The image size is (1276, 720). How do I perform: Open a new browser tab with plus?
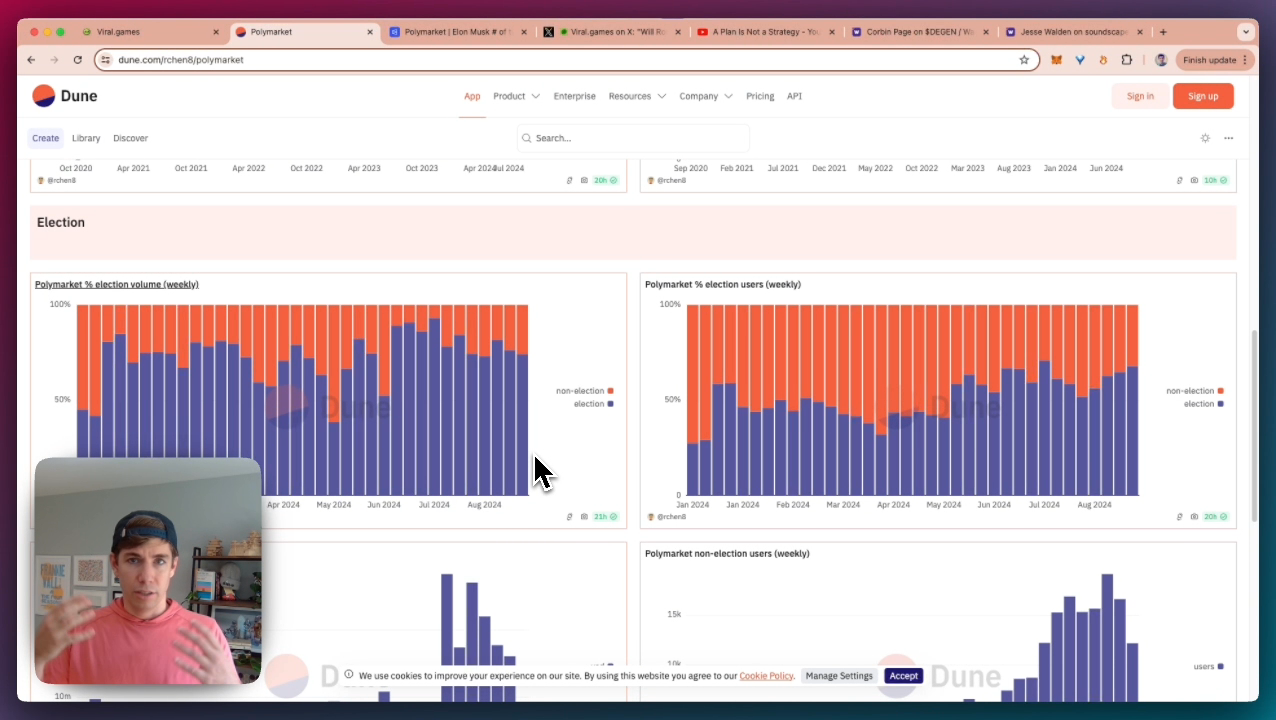click(x=1163, y=32)
